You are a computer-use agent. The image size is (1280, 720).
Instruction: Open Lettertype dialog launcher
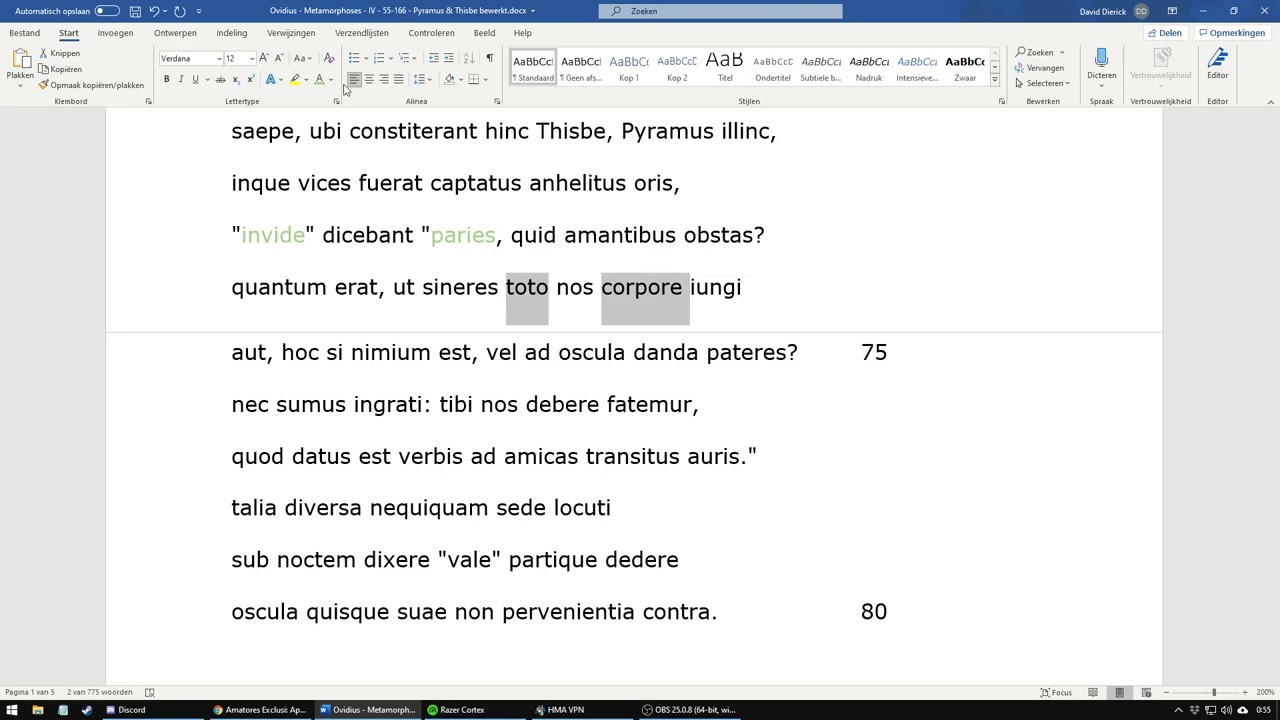click(336, 101)
